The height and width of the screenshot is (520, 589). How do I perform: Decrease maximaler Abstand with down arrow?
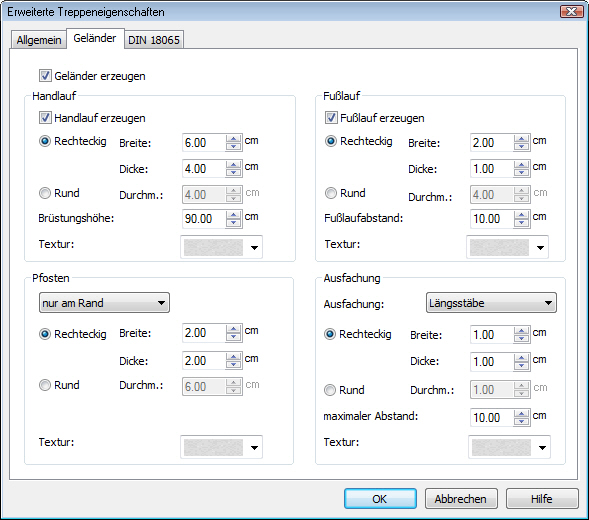pyautogui.click(x=521, y=422)
